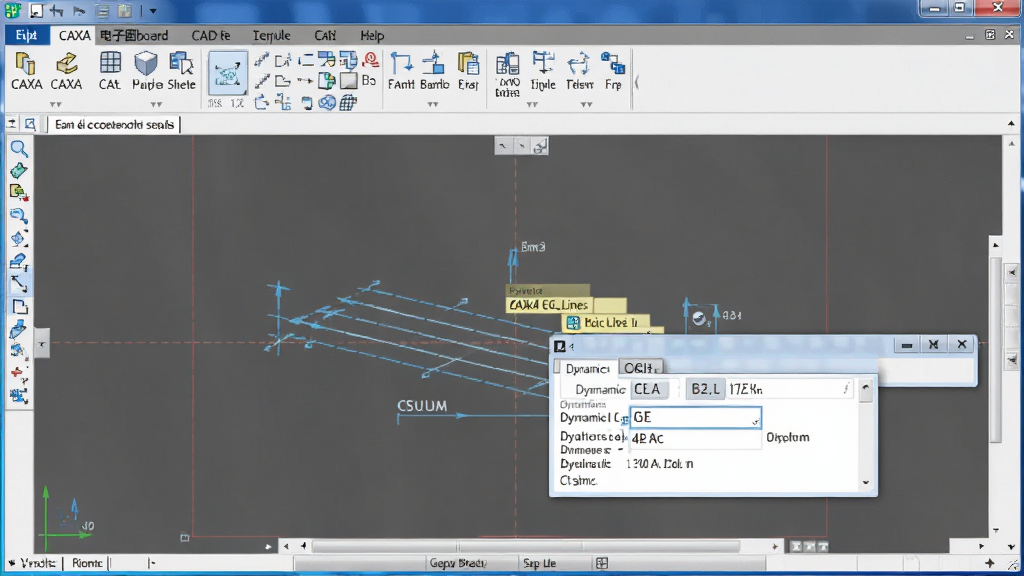
Task: Select the large highlighted sketch tool button
Action: [x=227, y=73]
